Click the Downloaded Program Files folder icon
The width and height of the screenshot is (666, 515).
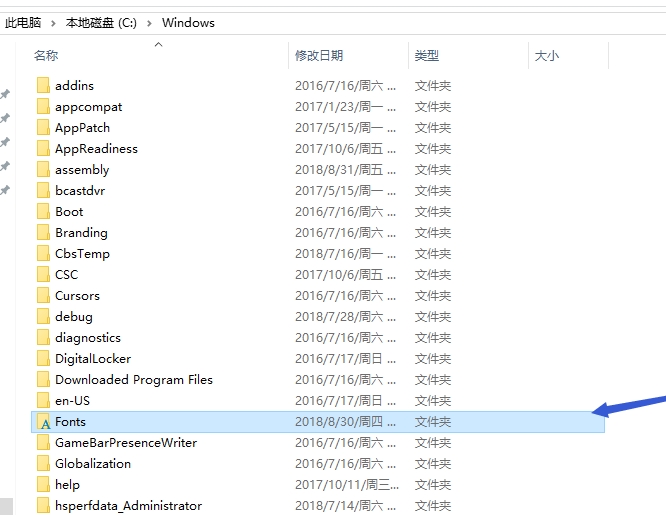click(43, 379)
